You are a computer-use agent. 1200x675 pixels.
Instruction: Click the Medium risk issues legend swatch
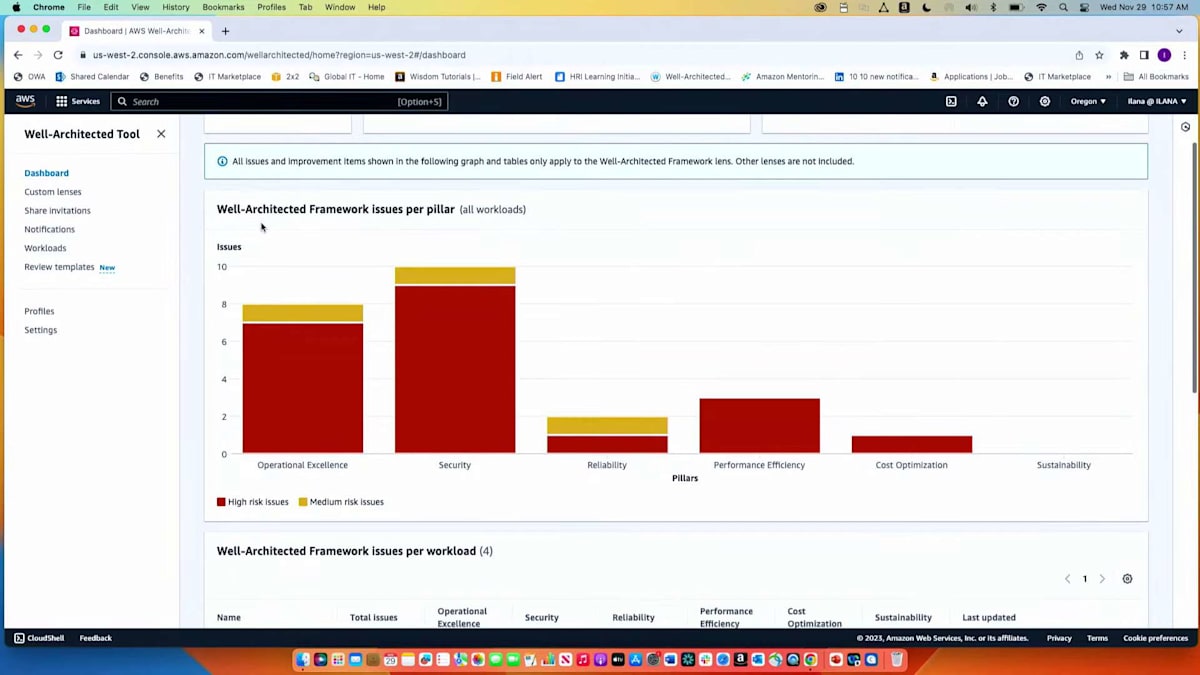coord(303,502)
